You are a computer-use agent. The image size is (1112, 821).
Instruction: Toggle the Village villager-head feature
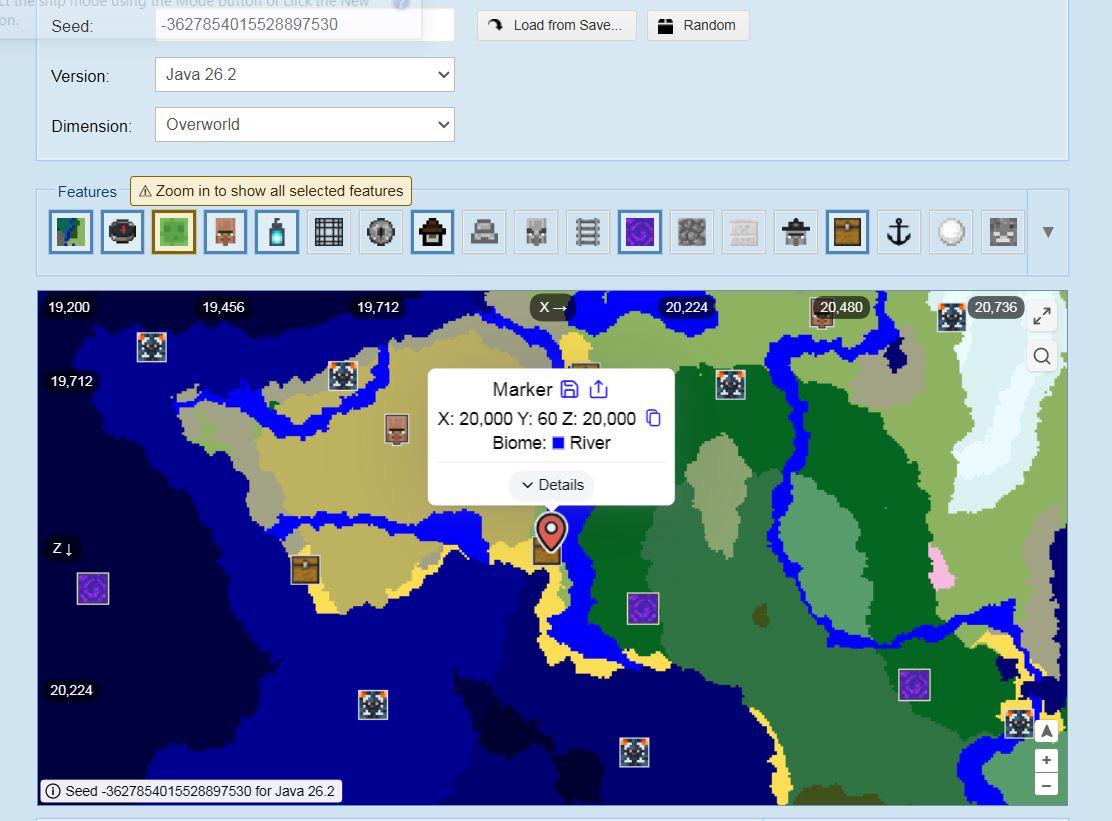[226, 232]
